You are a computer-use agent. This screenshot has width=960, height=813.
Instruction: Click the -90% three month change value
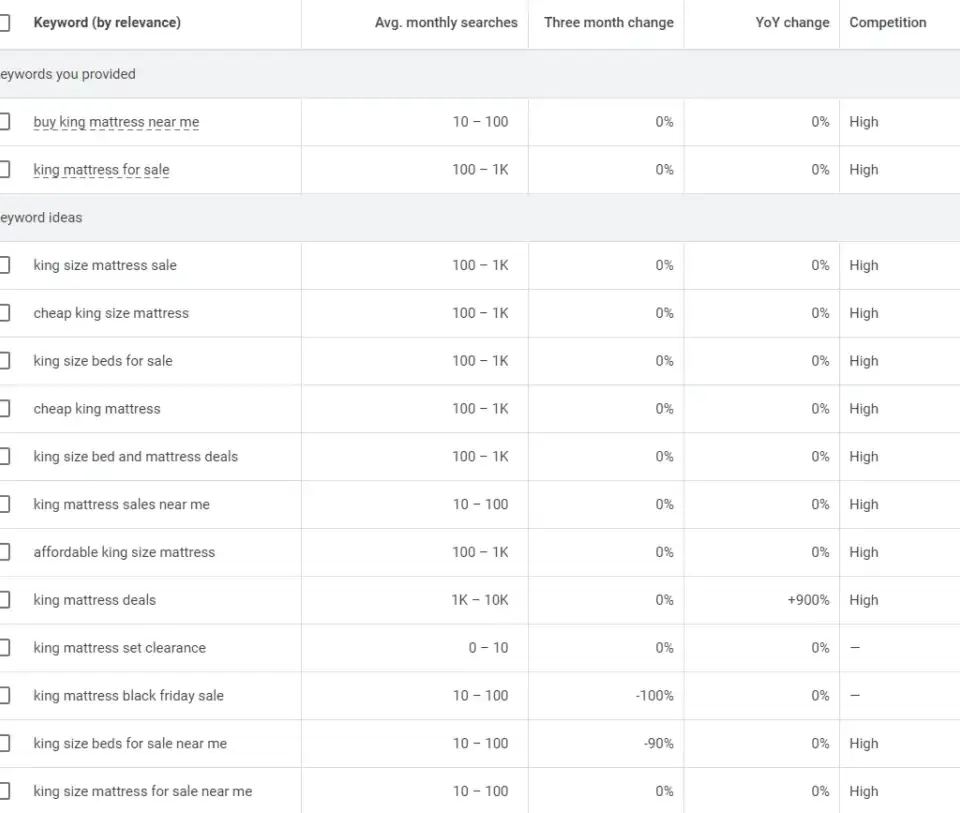(658, 743)
